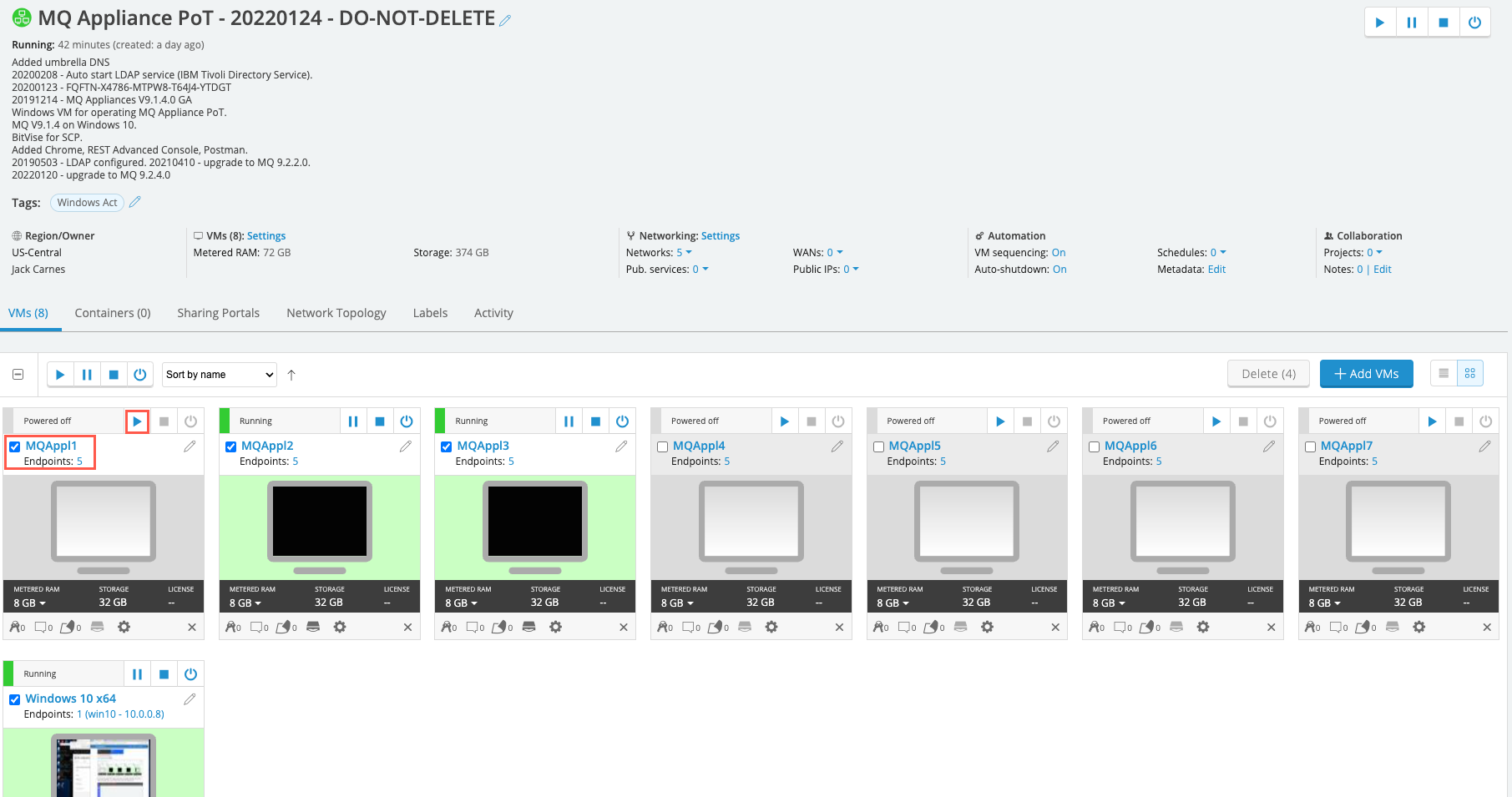Open the Networking Settings link
Viewport: 1512px width, 797px height.
(x=721, y=236)
